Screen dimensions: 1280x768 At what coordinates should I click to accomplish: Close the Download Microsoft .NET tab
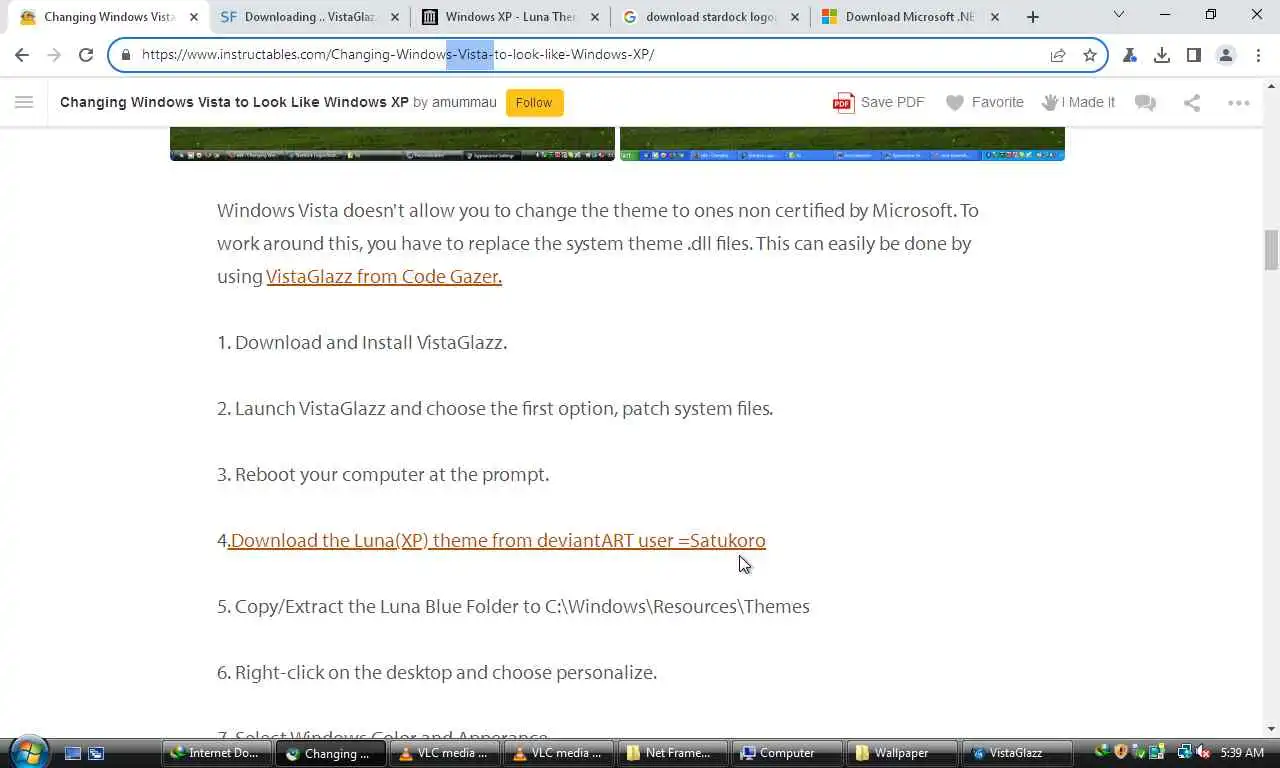click(995, 17)
